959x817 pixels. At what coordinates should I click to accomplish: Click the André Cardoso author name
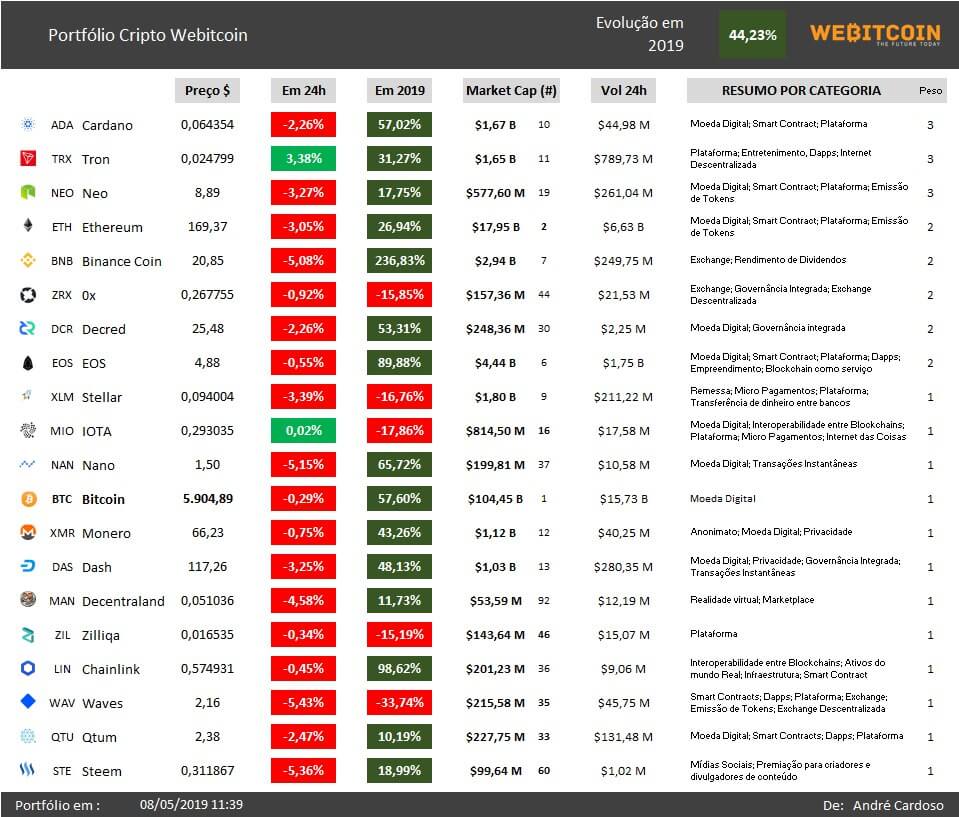(898, 805)
